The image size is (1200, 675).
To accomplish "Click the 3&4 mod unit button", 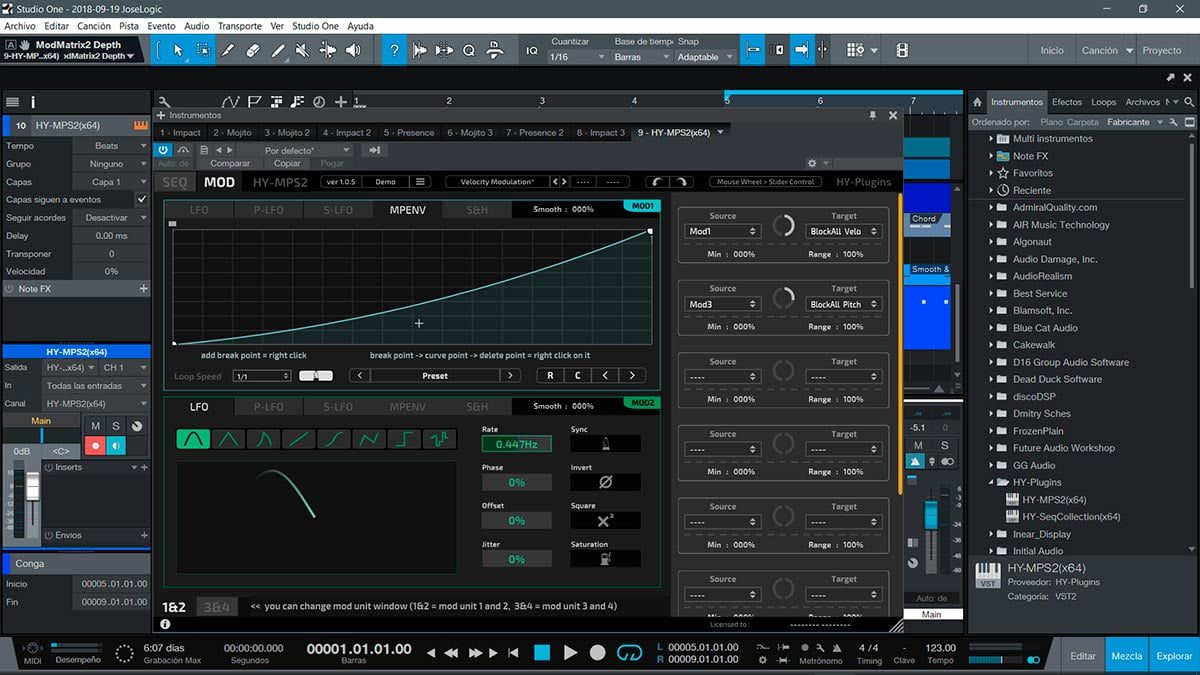I will 216,606.
